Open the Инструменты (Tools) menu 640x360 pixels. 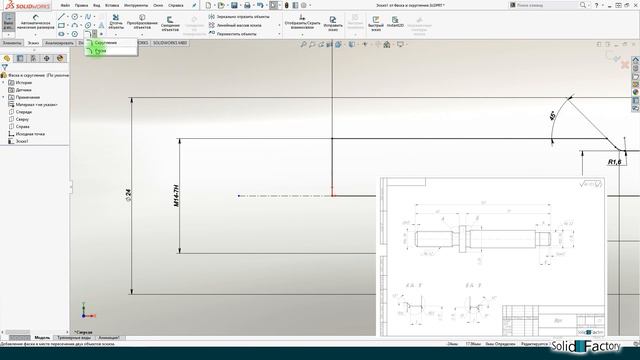point(136,6)
